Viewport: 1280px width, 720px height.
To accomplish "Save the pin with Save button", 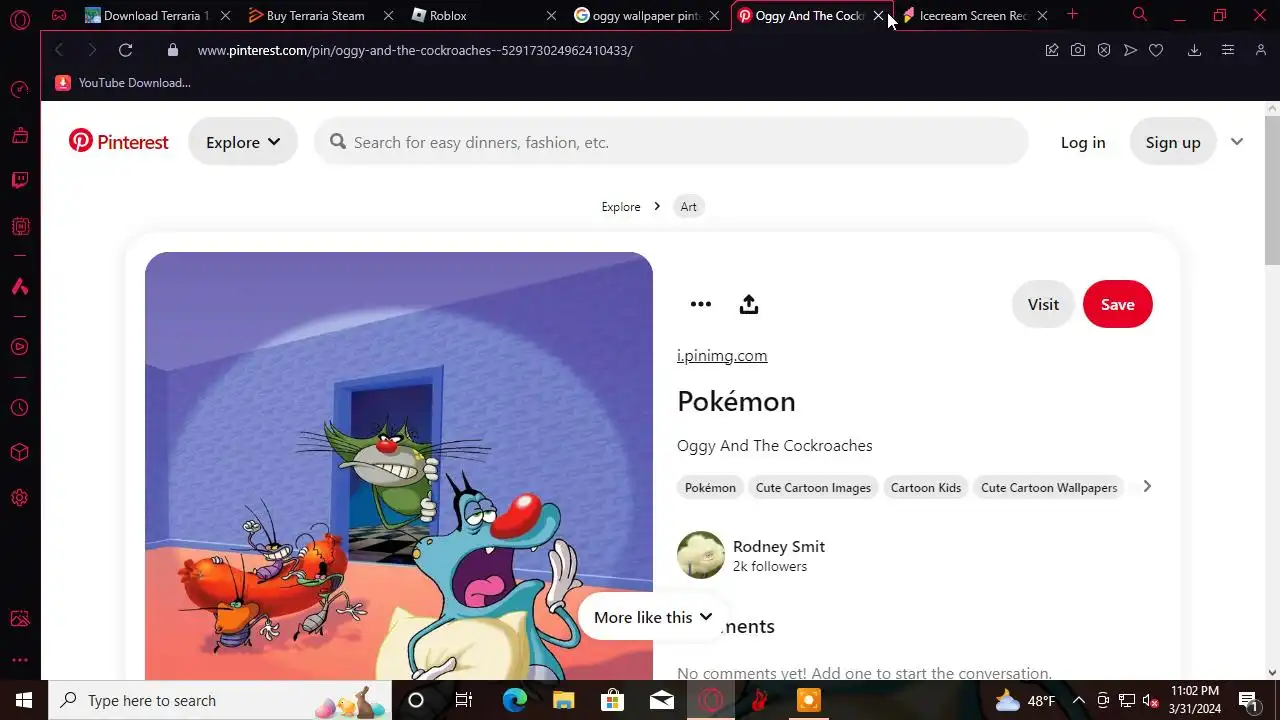I will pos(1118,304).
